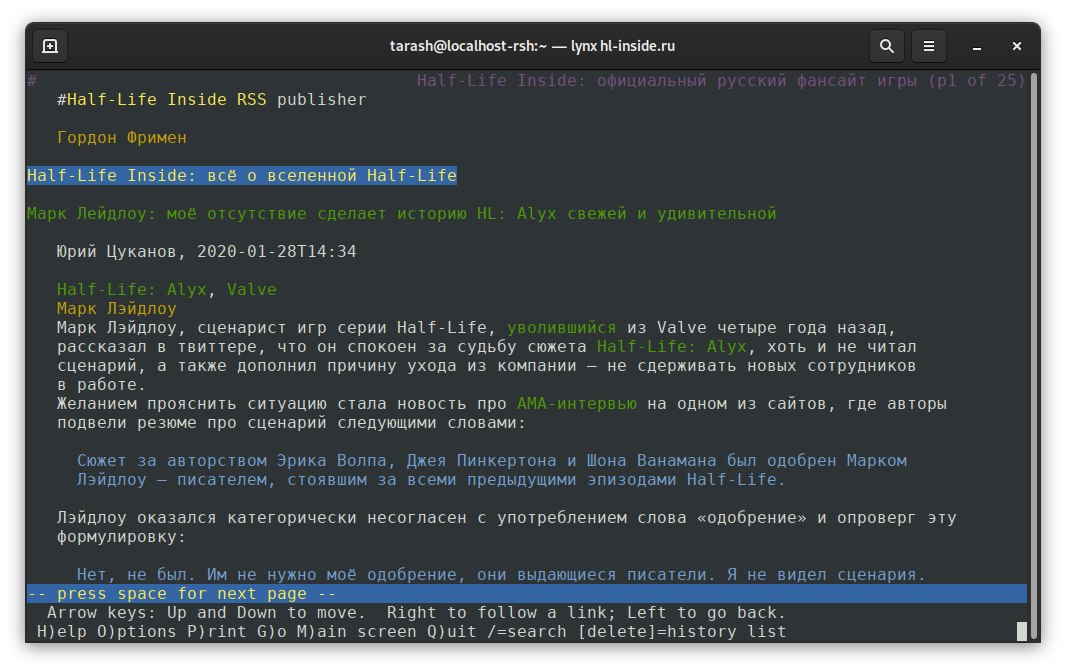This screenshot has height=671, width=1066.
Task: Click 'M)ain screen' in the bottom command line
Action: [356, 632]
